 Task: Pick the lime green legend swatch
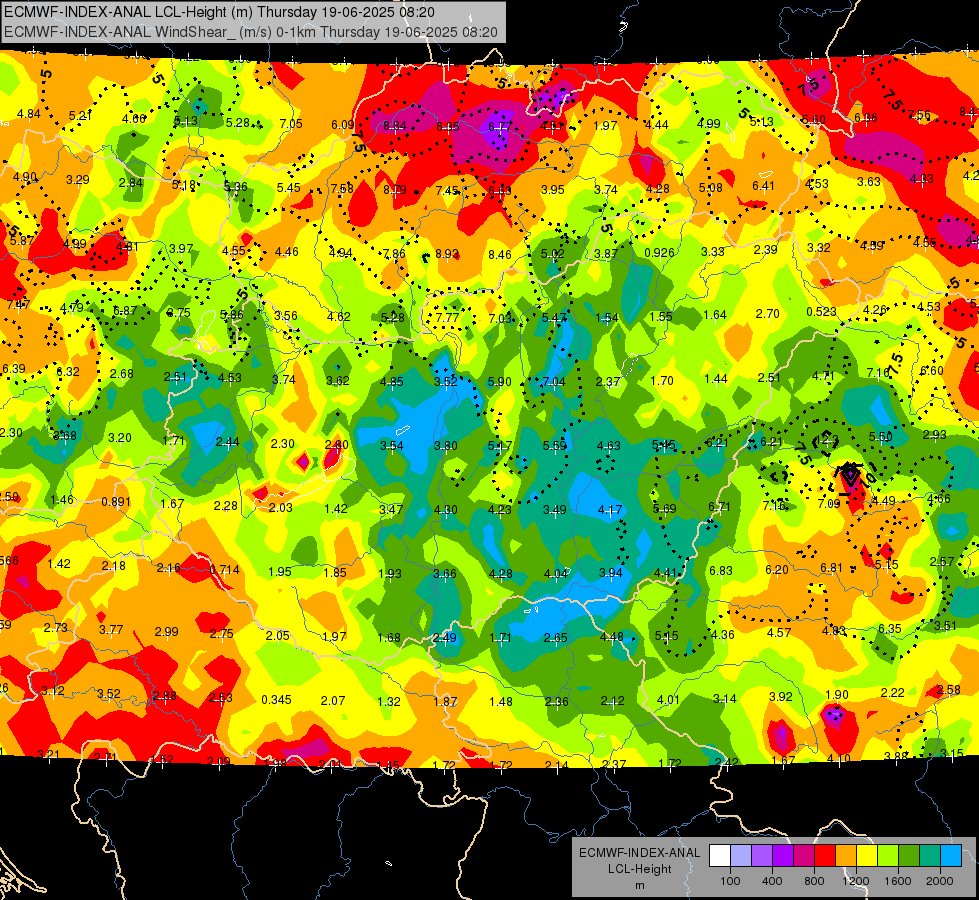888,856
